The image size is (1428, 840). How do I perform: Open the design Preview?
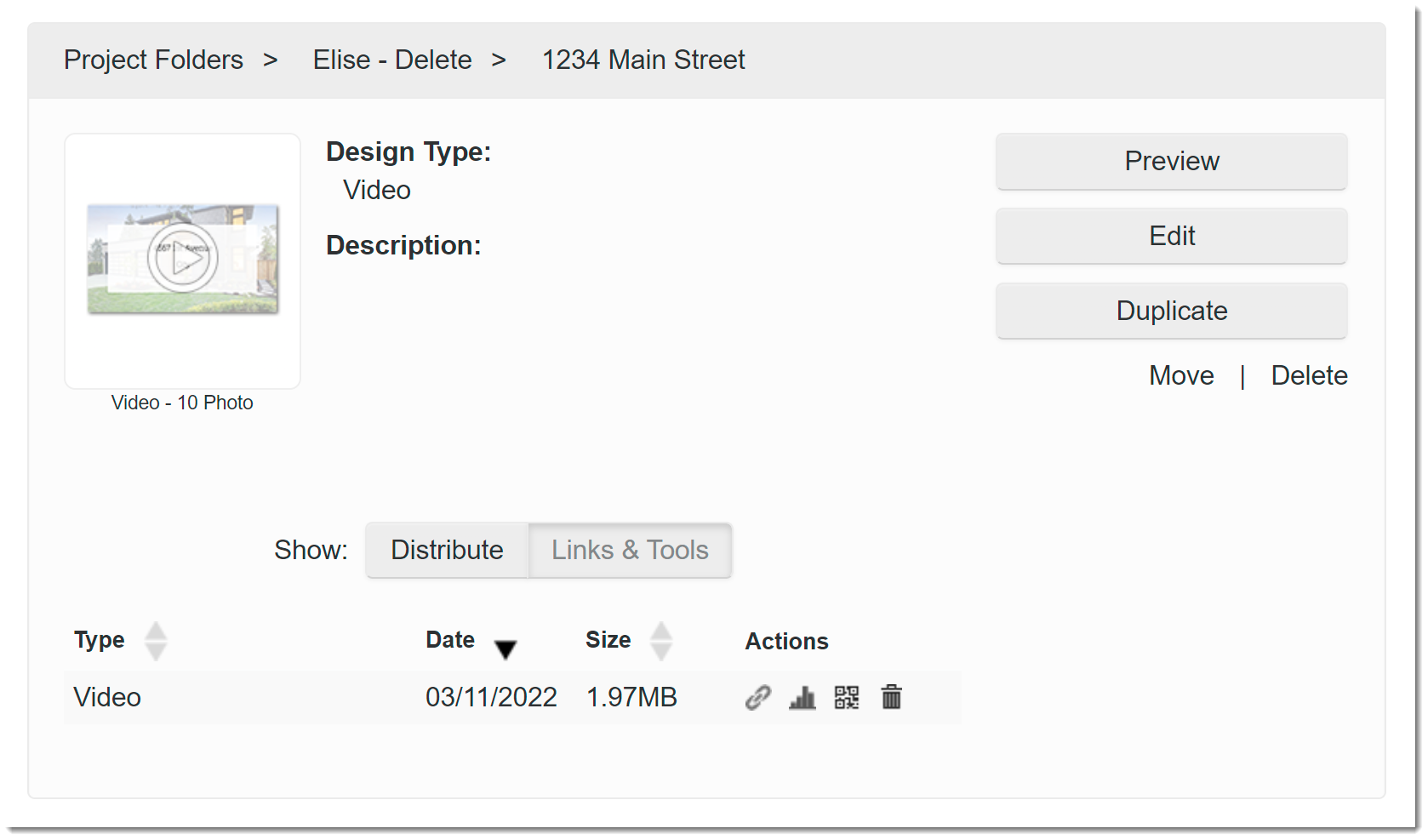click(x=1171, y=161)
